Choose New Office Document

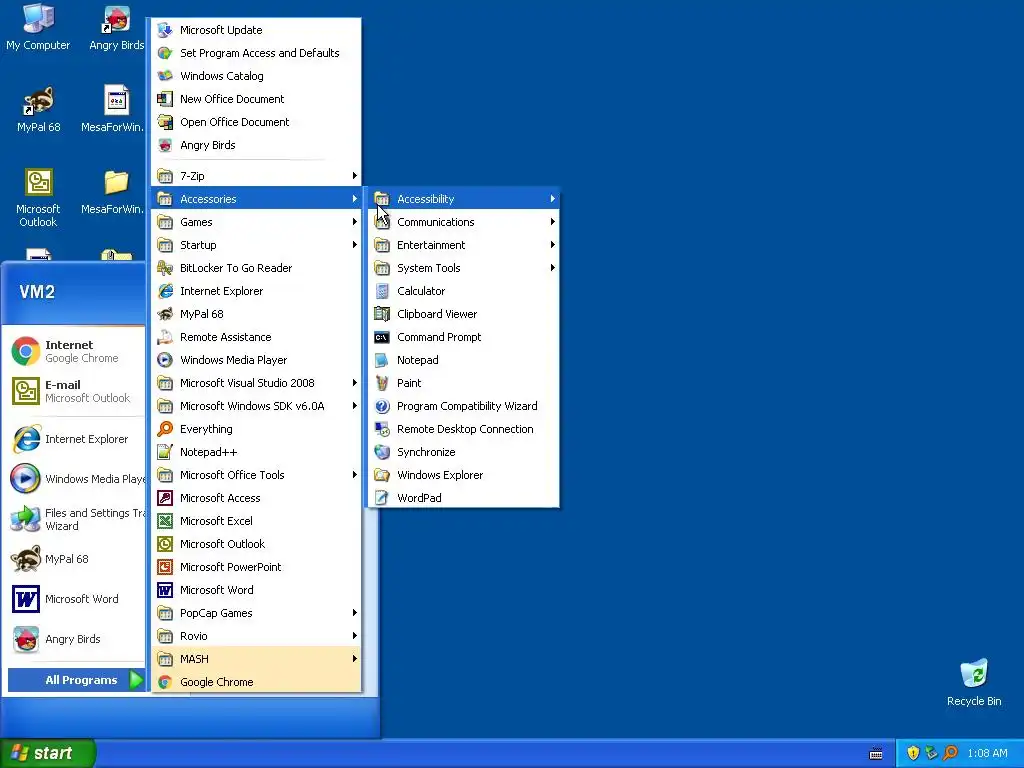(256, 99)
